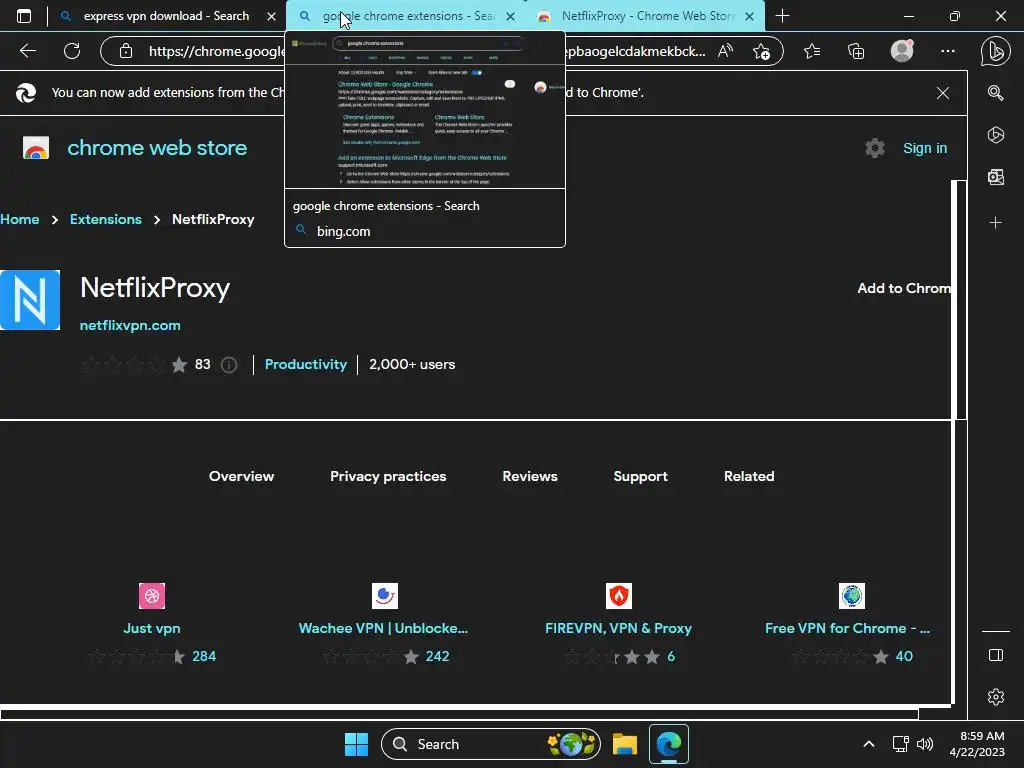Click the NetflixProxy extension logo
Viewport: 1024px width, 768px height.
pos(30,300)
